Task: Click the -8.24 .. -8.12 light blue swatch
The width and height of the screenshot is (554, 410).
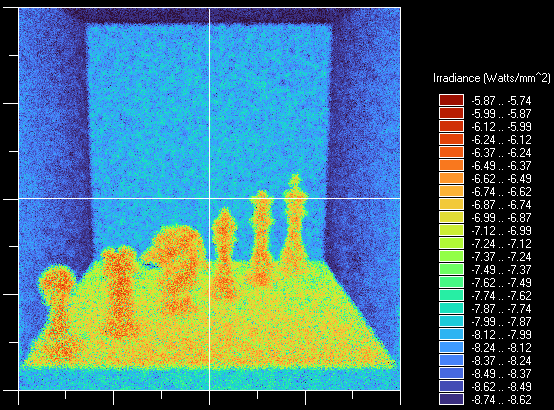Action: (x=451, y=347)
